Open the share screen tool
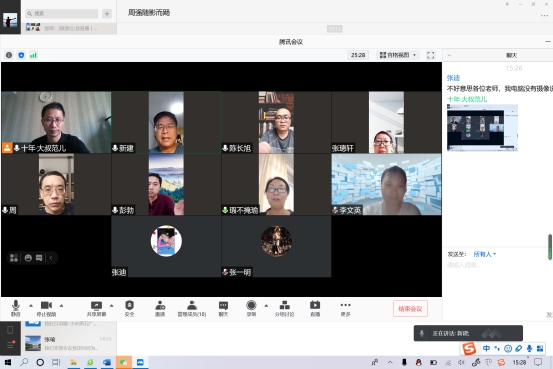This screenshot has height=369, width=553. [x=96, y=308]
